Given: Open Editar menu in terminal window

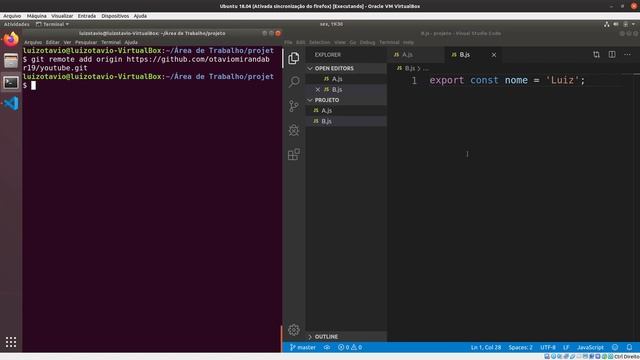Looking at the screenshot, I should coord(53,42).
